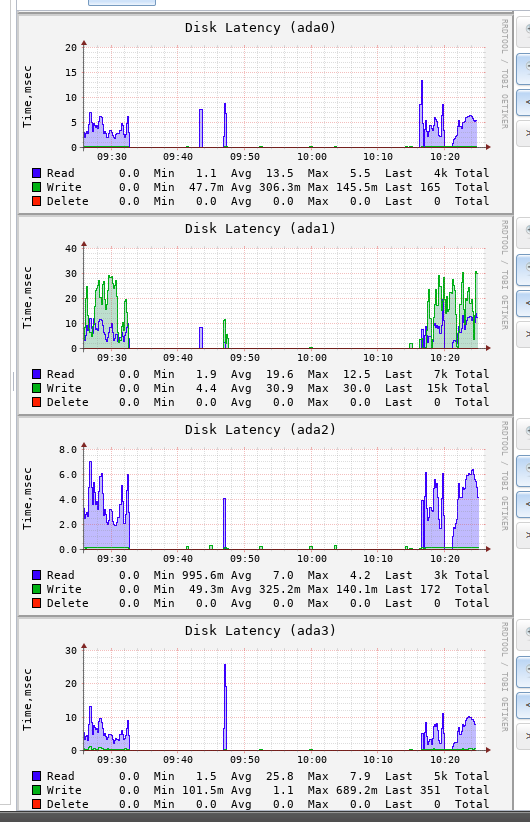Click the blue Read swatch in ada0 legend

[36, 173]
